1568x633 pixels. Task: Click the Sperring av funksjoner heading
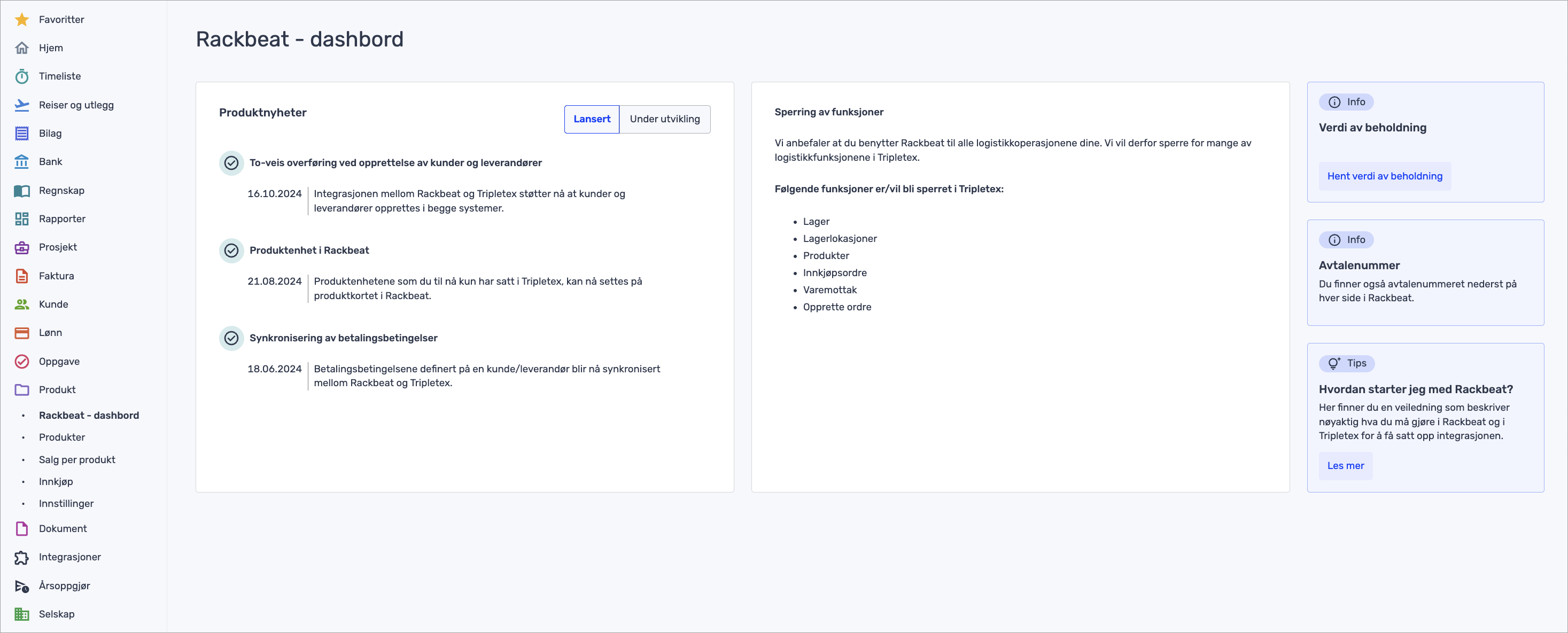829,112
